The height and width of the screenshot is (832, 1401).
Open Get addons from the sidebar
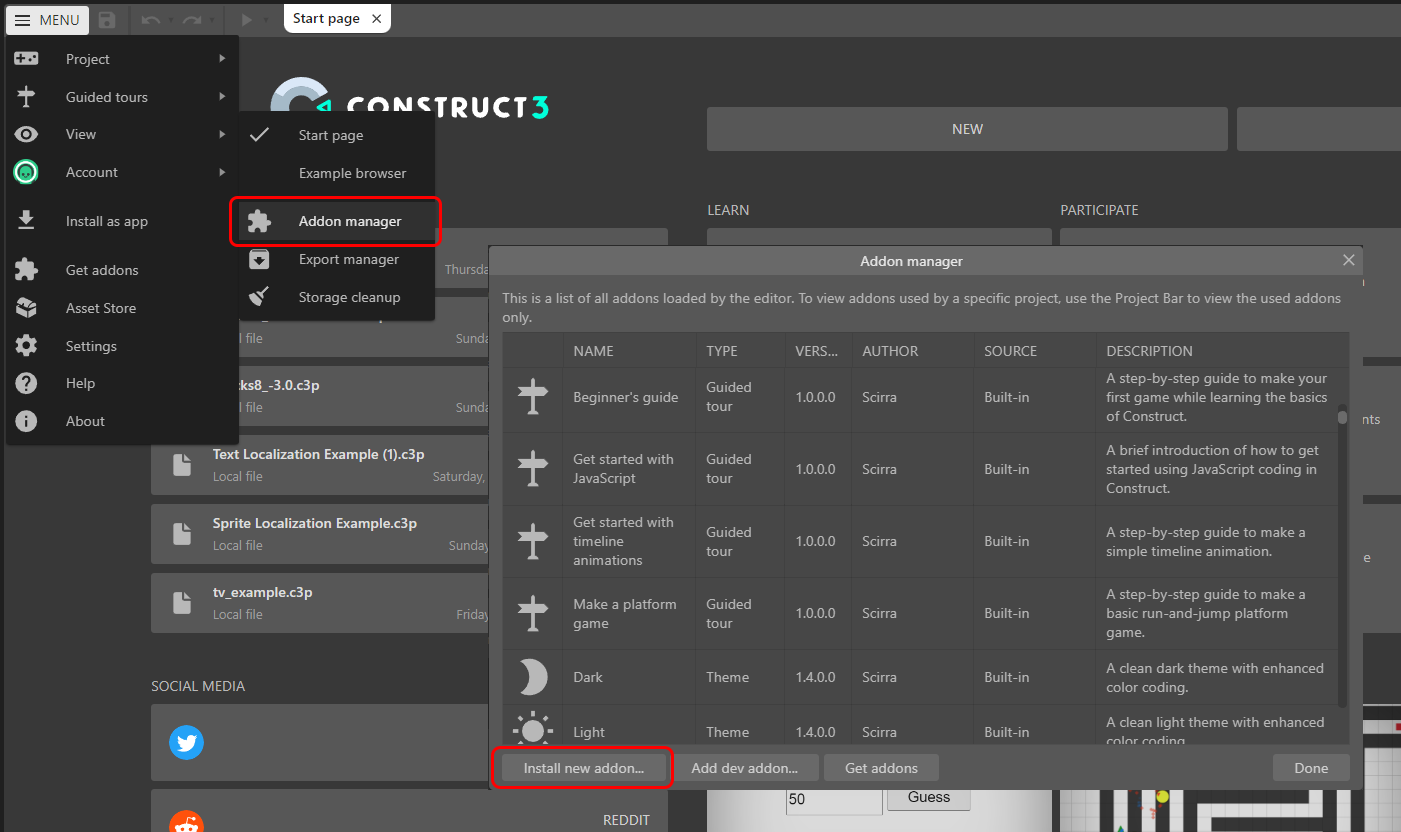[x=100, y=269]
